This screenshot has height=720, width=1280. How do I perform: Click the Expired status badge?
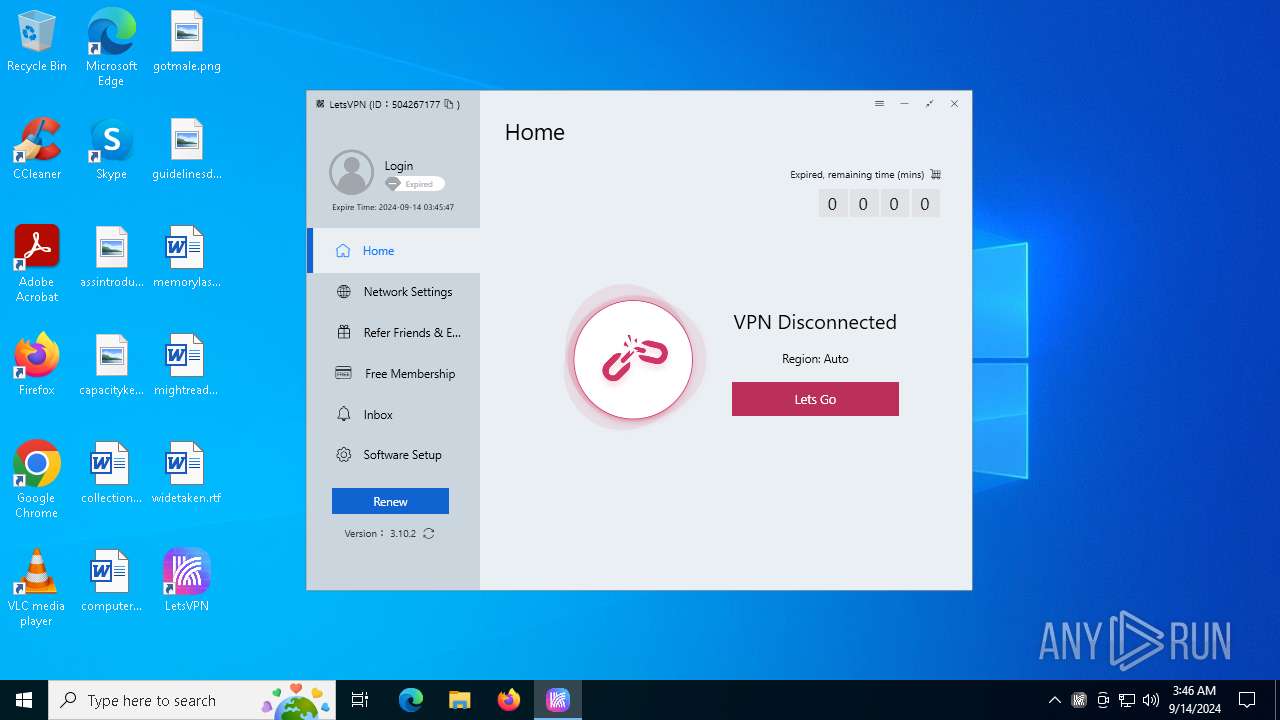pyautogui.click(x=415, y=184)
